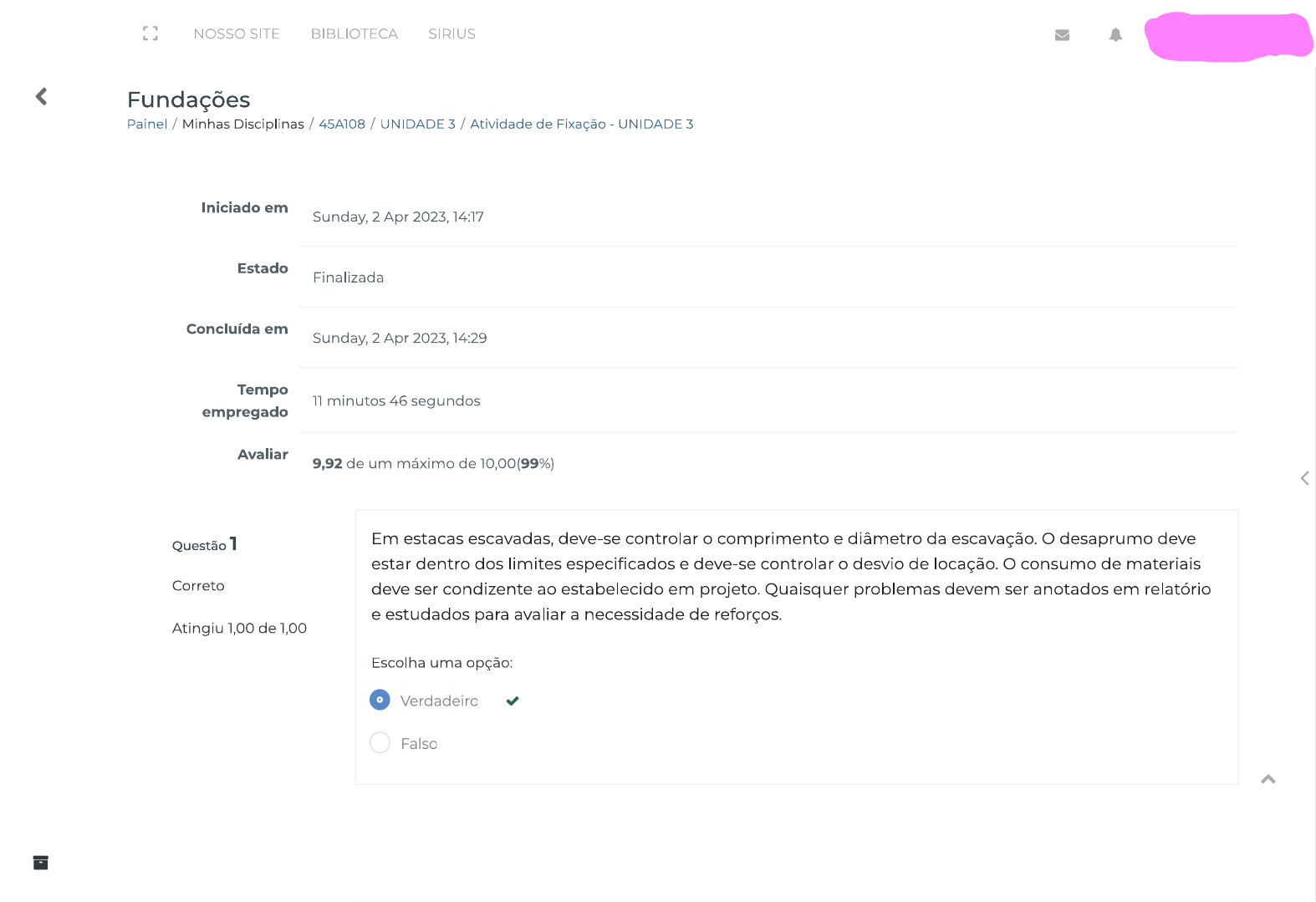Select the Verdadeiro radio option
1316x902 pixels.
[x=380, y=700]
